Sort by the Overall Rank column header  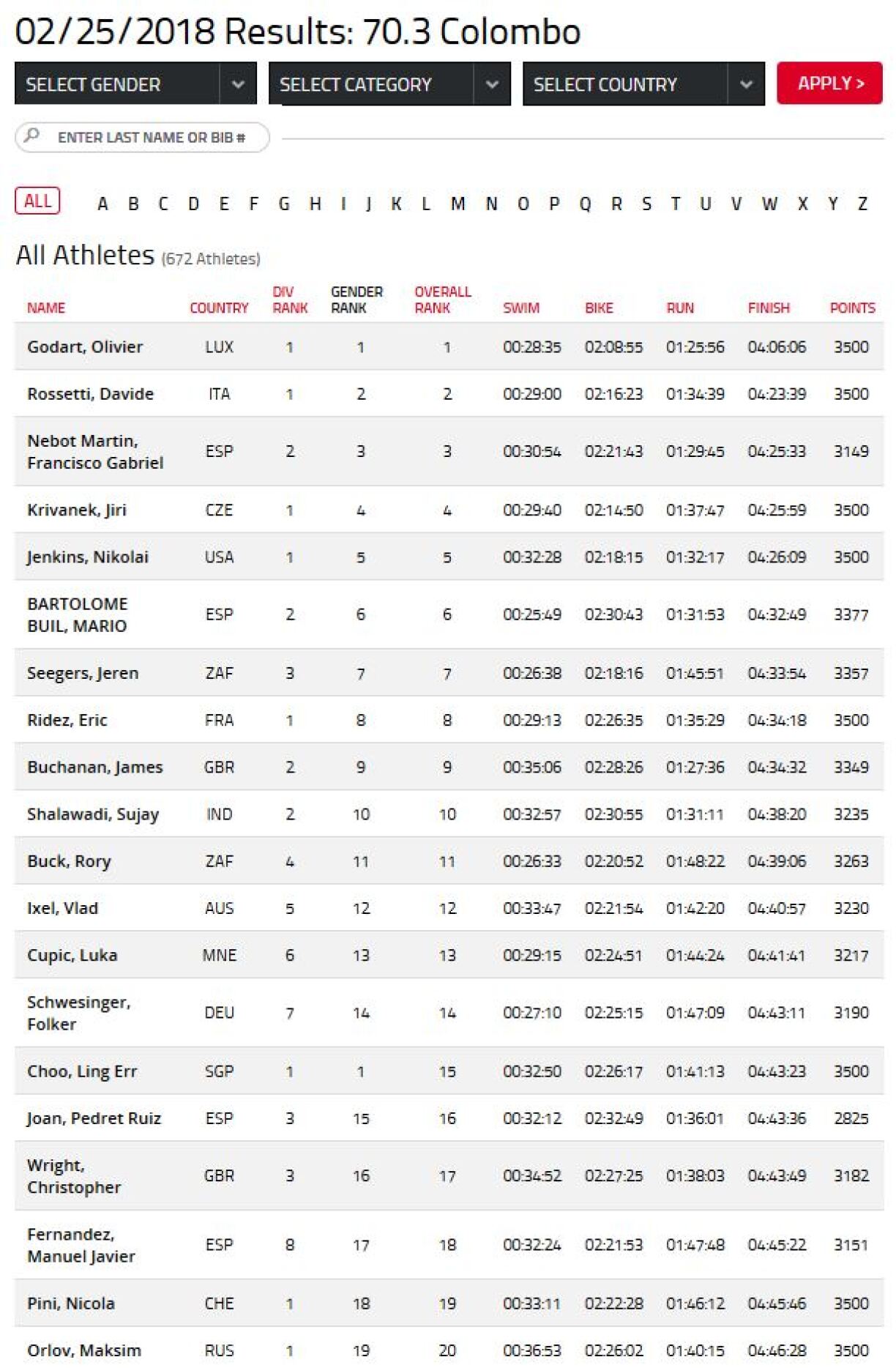coord(442,300)
